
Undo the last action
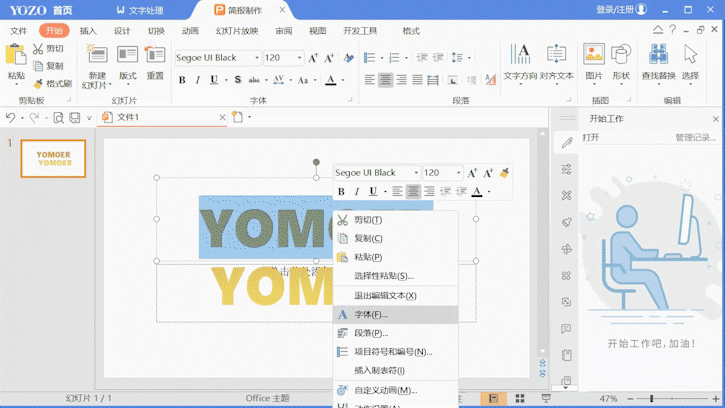pyautogui.click(x=11, y=117)
